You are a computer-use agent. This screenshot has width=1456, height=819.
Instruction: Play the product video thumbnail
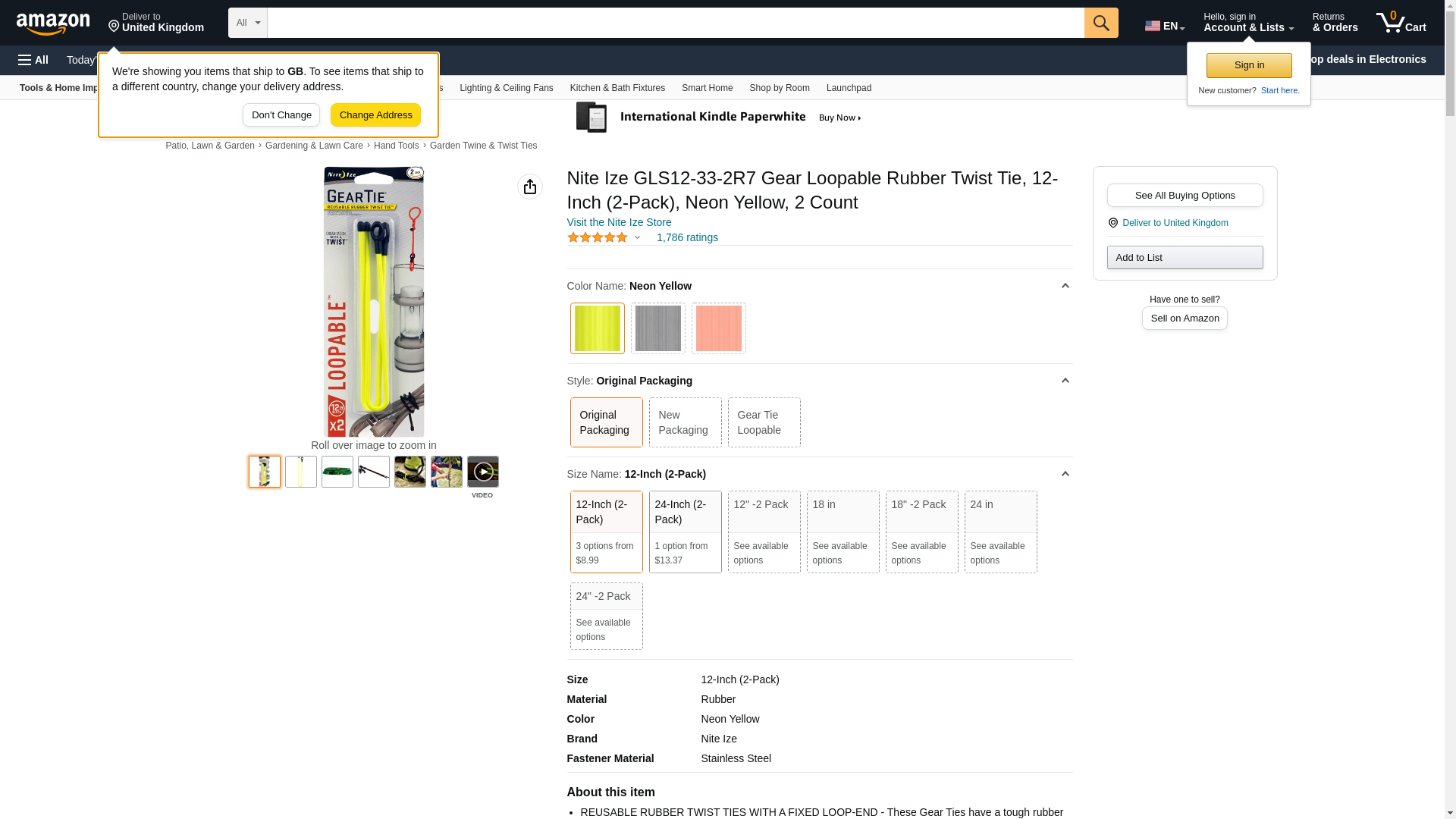tap(482, 472)
